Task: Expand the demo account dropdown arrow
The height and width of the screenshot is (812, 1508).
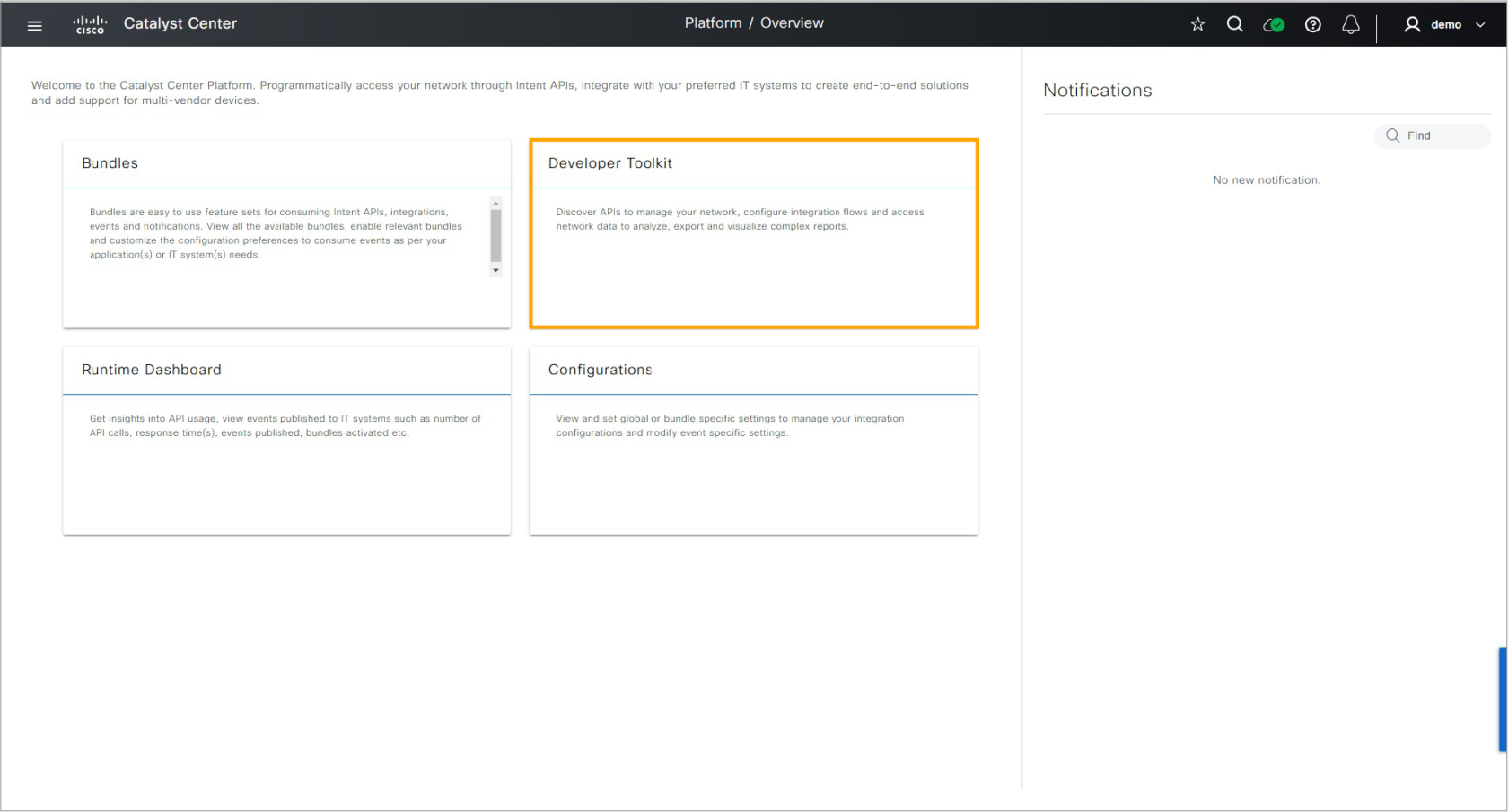Action: pyautogui.click(x=1480, y=25)
